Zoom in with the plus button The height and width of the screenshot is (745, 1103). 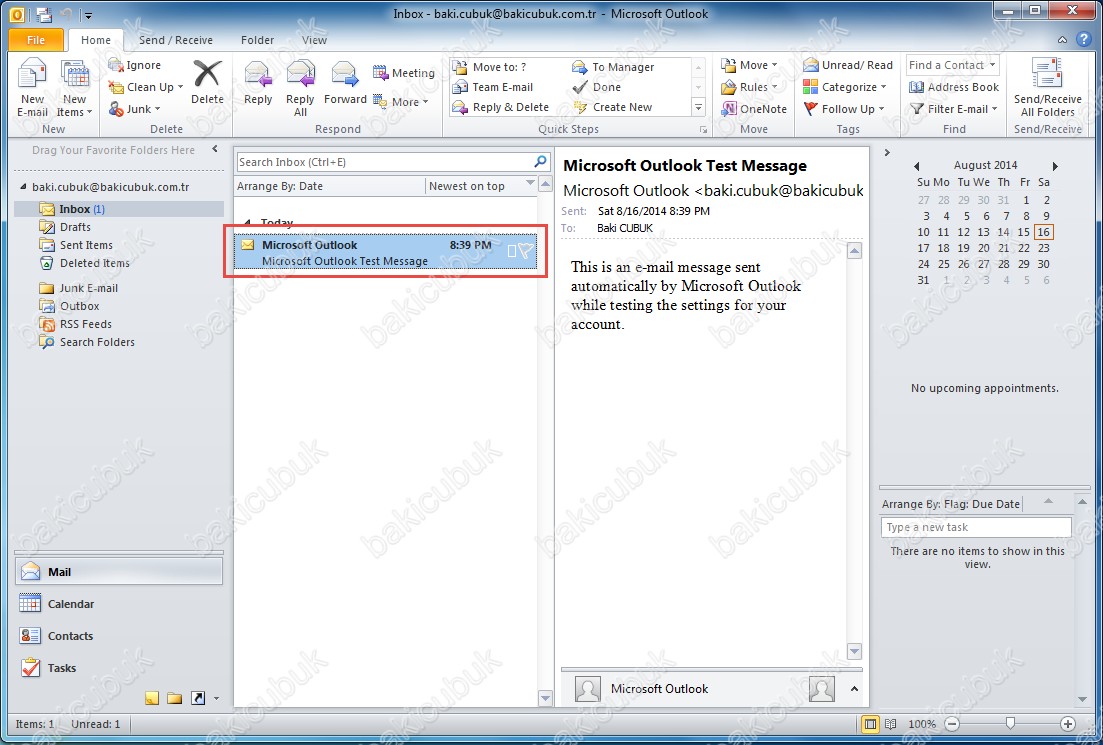(1067, 724)
